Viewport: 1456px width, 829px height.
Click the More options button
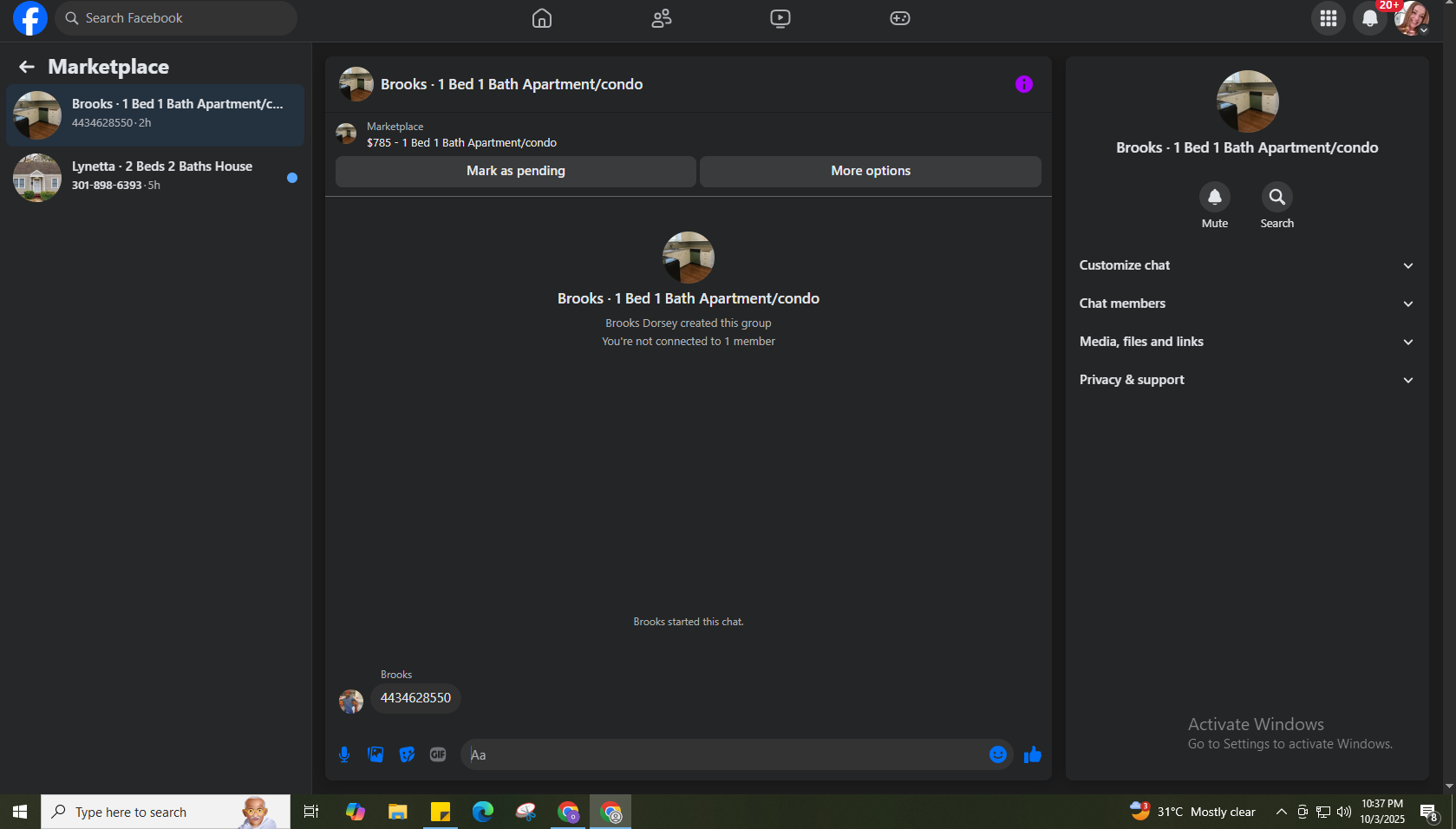(871, 171)
